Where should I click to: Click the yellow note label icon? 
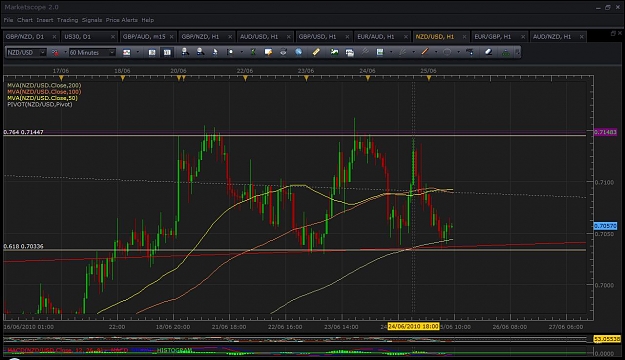point(268,52)
